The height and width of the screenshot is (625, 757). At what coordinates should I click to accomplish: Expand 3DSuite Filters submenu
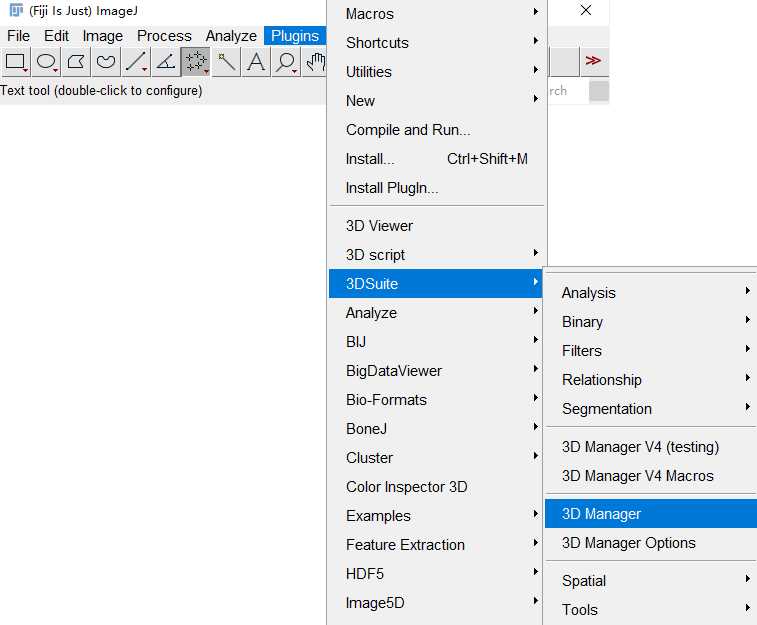point(651,350)
